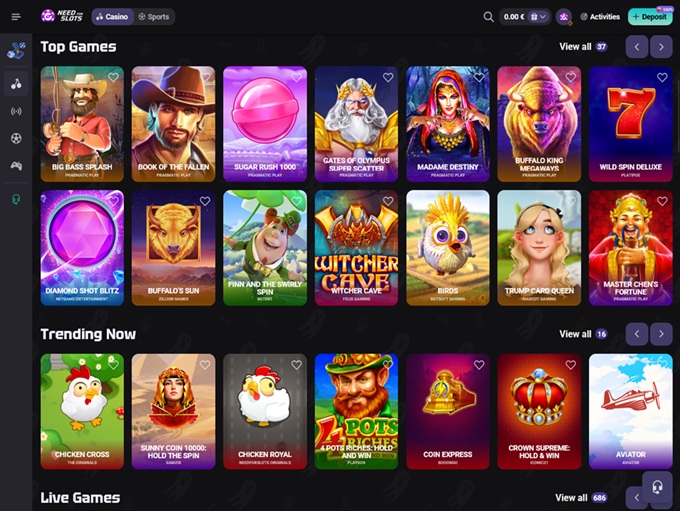Switch to the Sports tab

(x=154, y=17)
